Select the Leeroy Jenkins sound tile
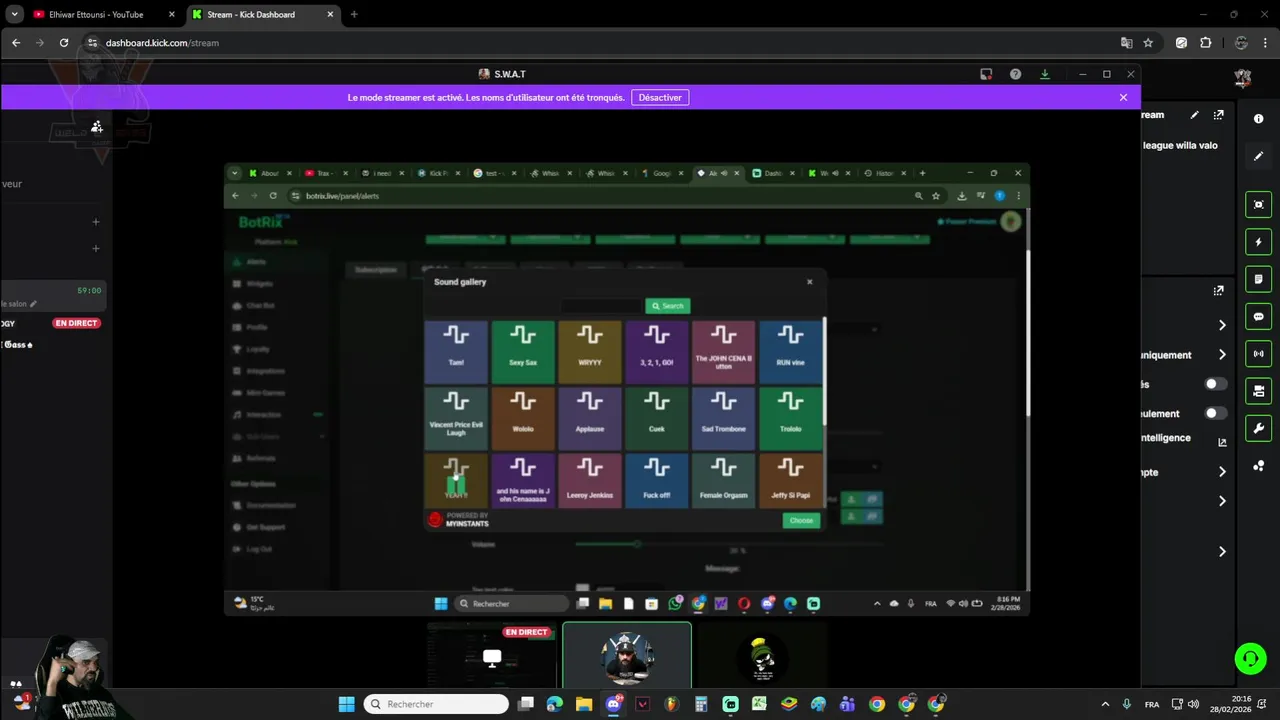This screenshot has width=1280, height=720. click(x=590, y=481)
